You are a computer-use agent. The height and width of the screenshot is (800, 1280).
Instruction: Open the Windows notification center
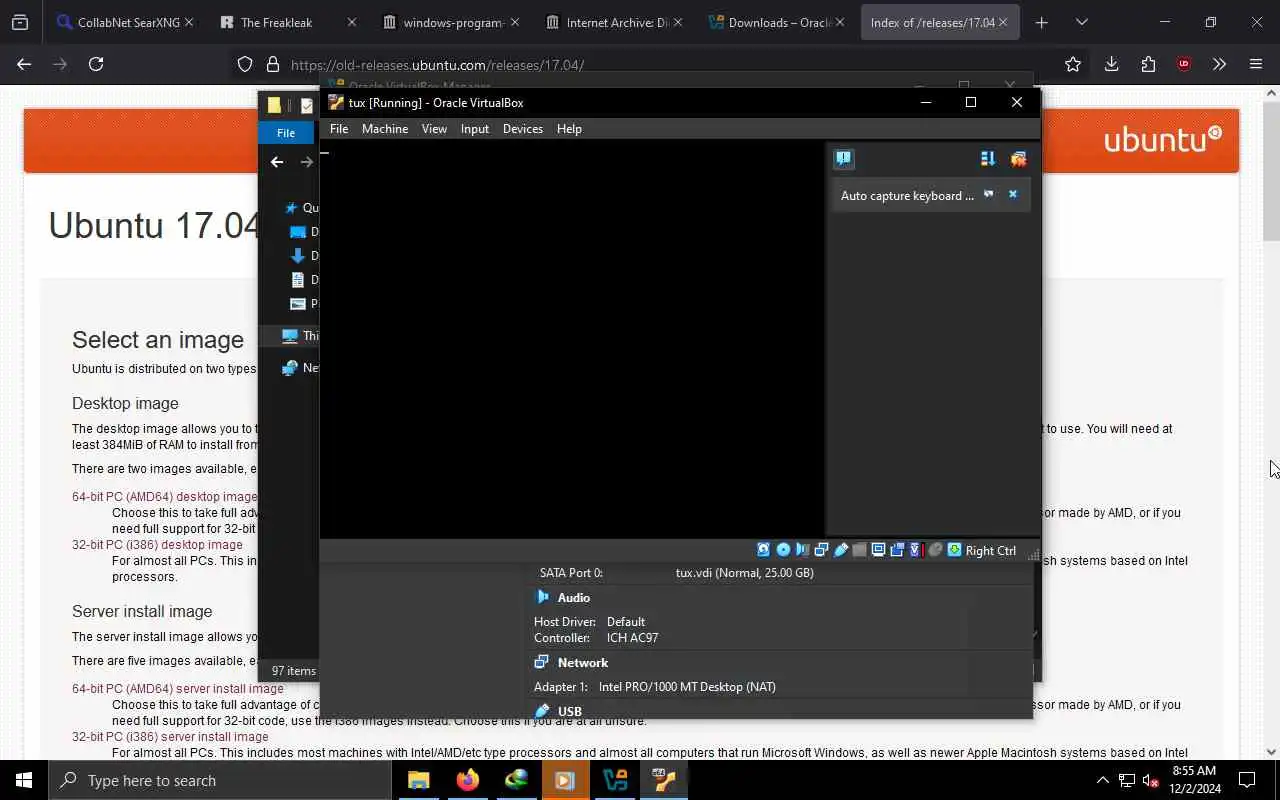1247,780
